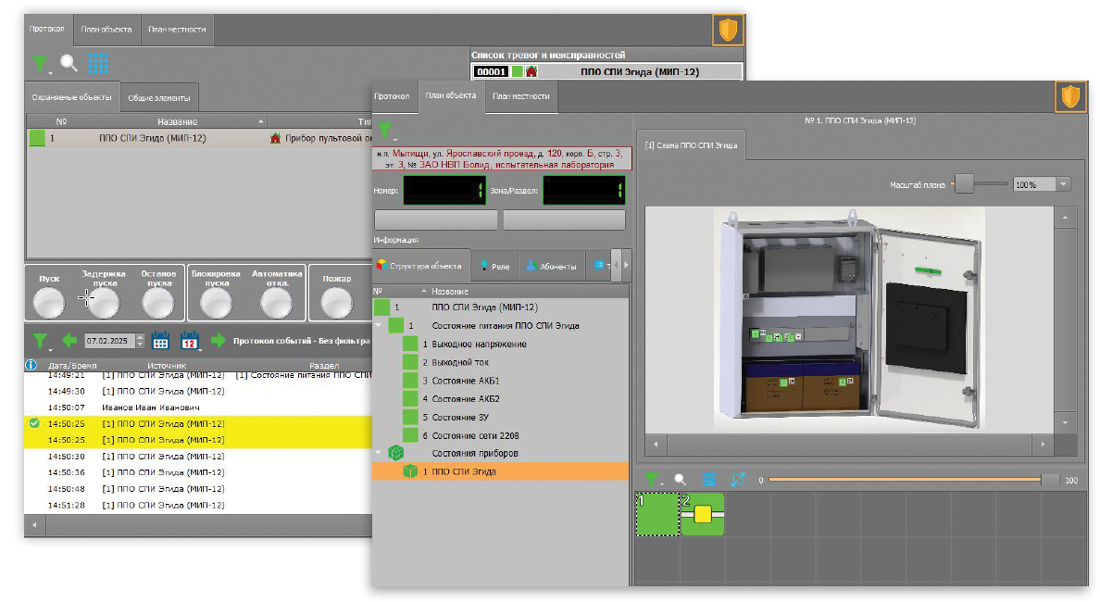Go to next day with green right arrow
Viewport: 1100px width, 602px height.
click(x=218, y=341)
